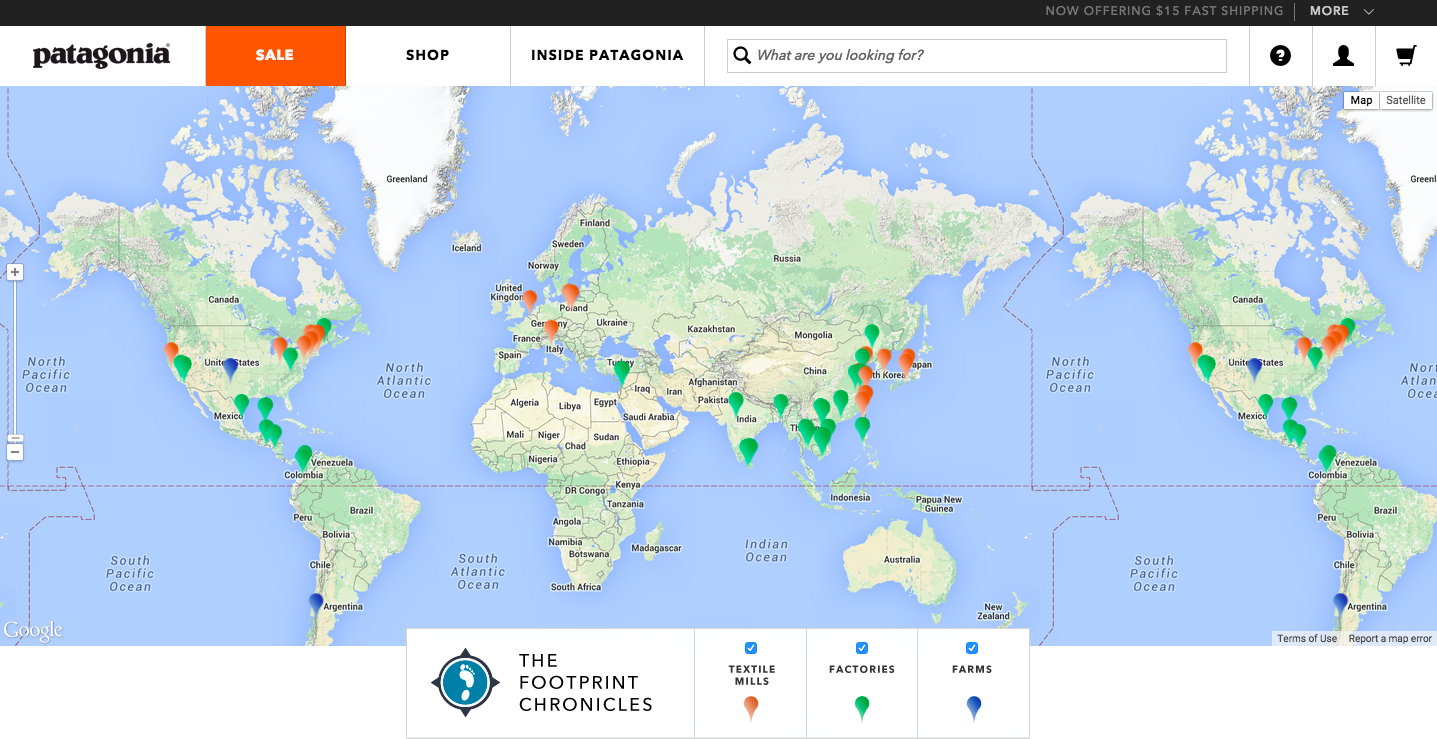The width and height of the screenshot is (1437, 739).
Task: Zoom out with the map minus button
Action: point(15,452)
